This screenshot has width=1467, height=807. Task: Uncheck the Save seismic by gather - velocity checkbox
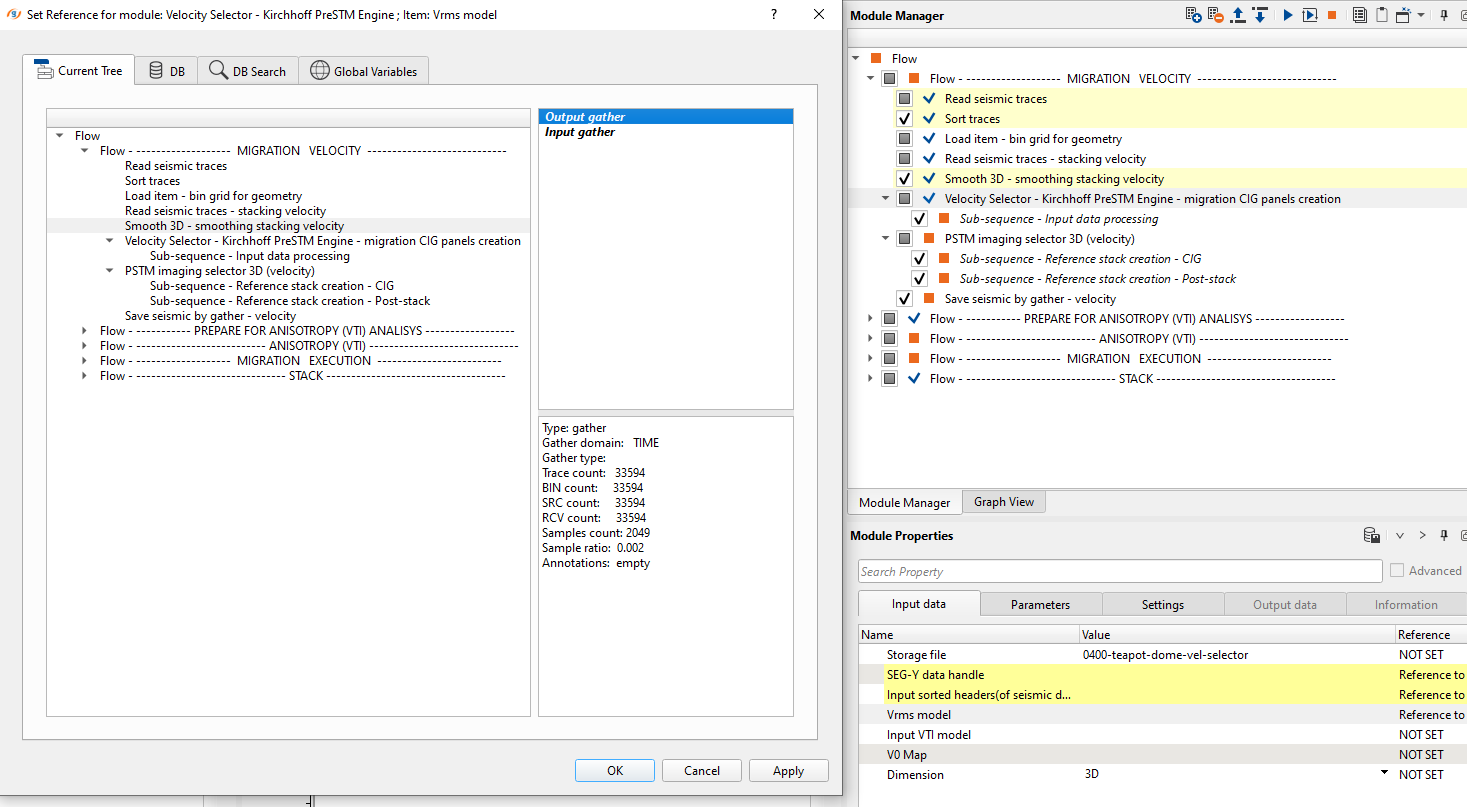click(905, 299)
